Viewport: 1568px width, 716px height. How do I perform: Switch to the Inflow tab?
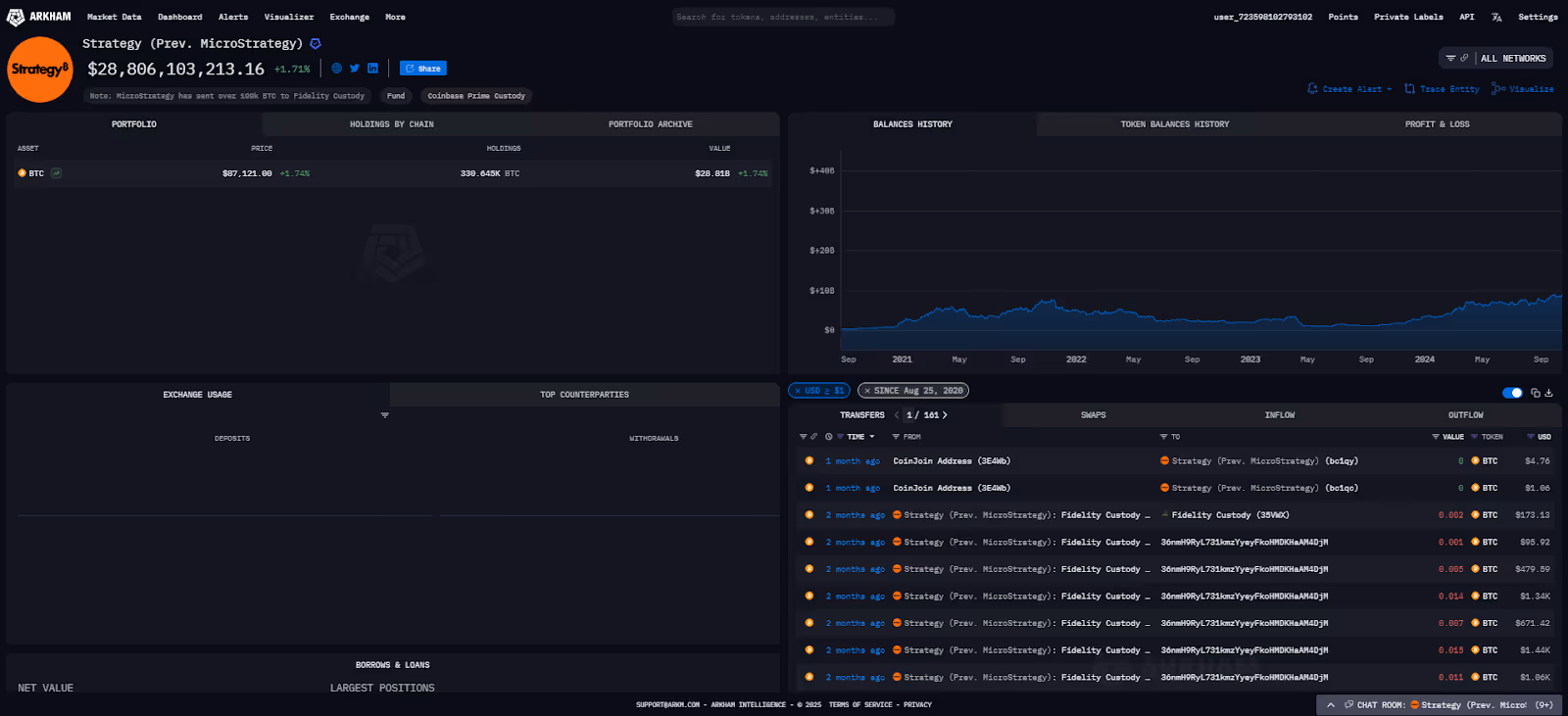1280,415
